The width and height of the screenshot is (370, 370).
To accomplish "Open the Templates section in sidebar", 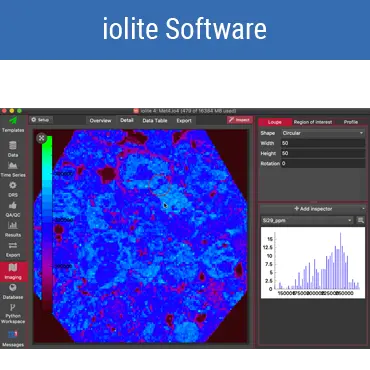I will (x=13, y=124).
